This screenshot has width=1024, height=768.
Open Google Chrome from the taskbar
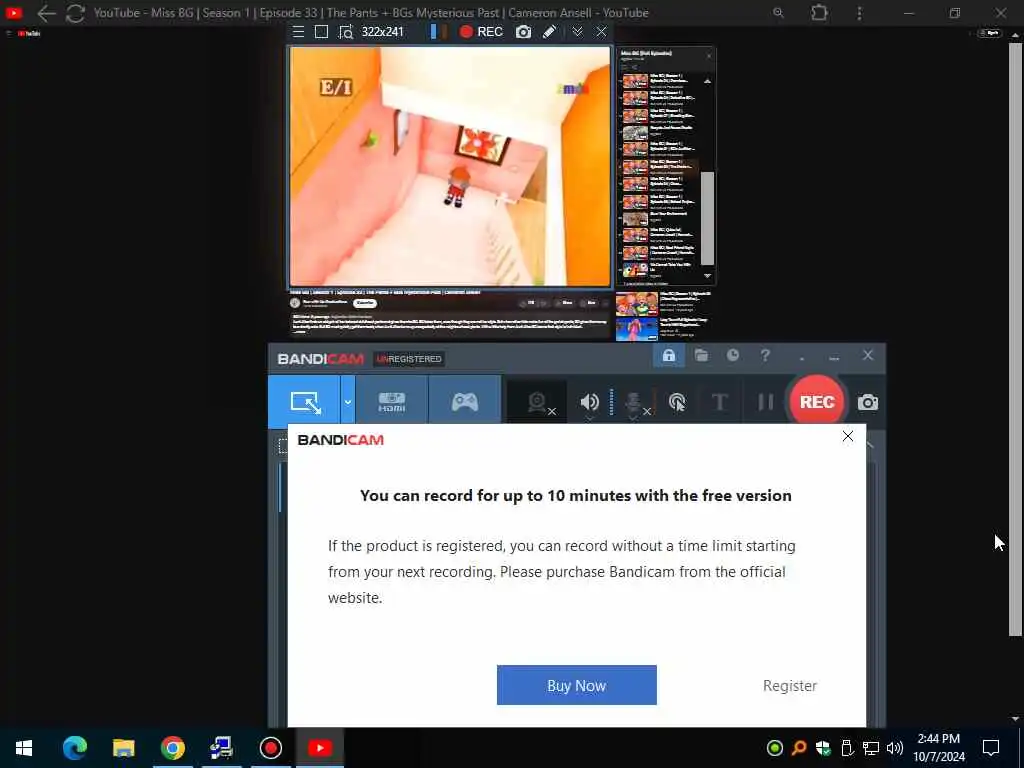[172, 748]
